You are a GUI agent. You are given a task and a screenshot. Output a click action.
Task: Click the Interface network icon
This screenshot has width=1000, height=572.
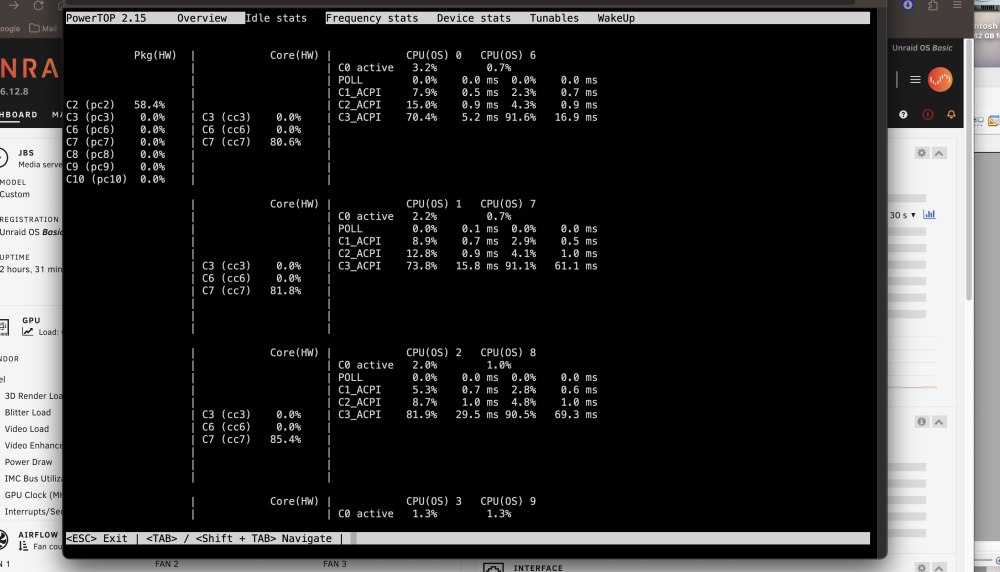(493, 568)
